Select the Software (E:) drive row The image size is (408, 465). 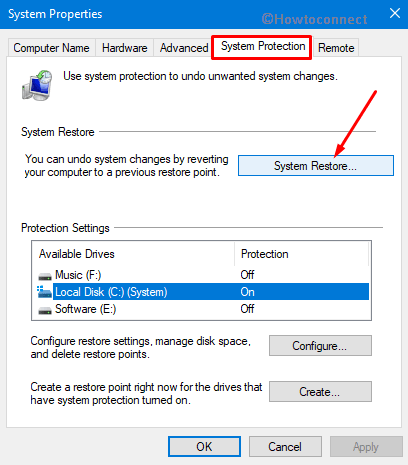pos(201,309)
